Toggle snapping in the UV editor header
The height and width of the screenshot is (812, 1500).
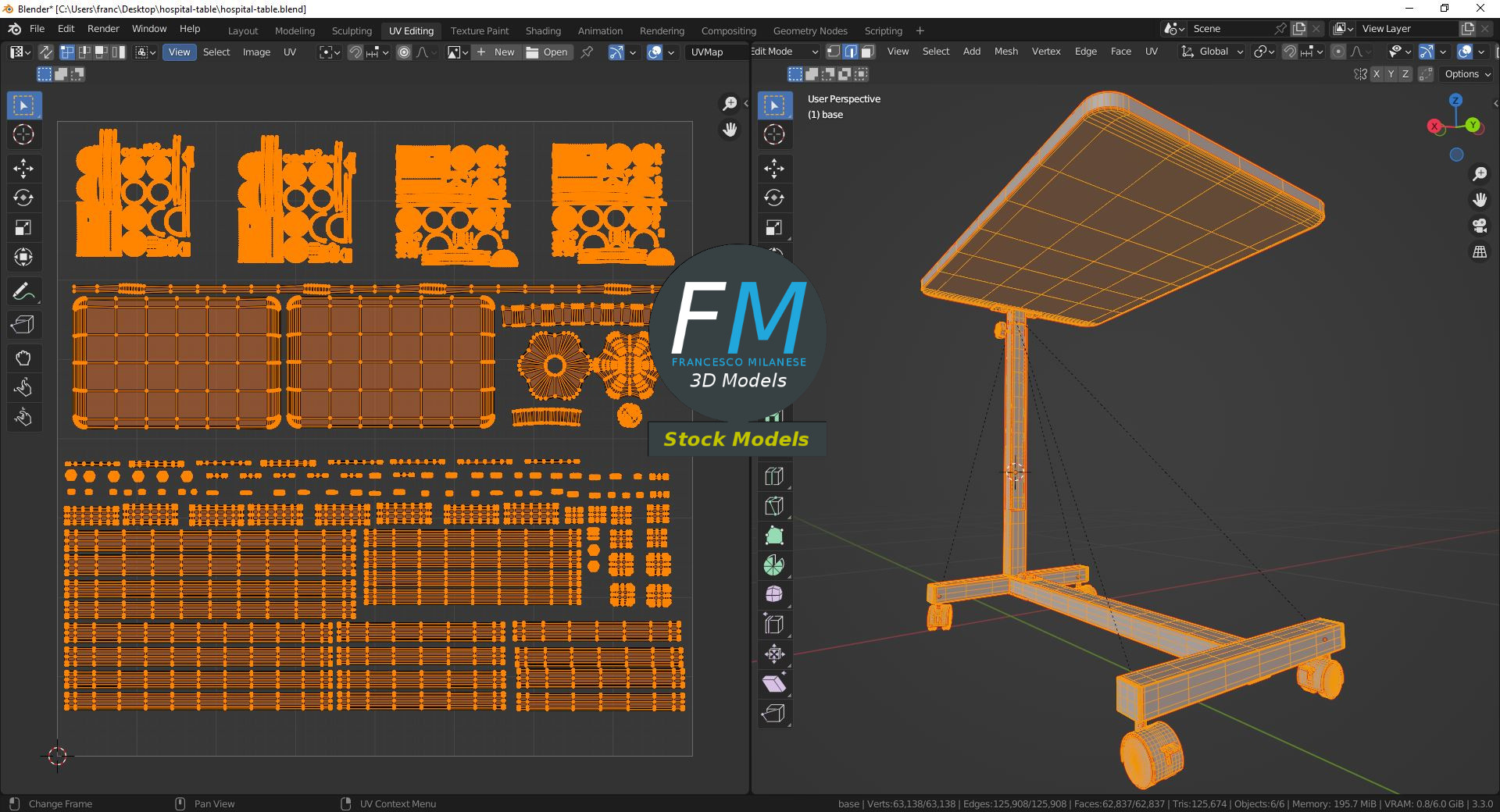[355, 52]
